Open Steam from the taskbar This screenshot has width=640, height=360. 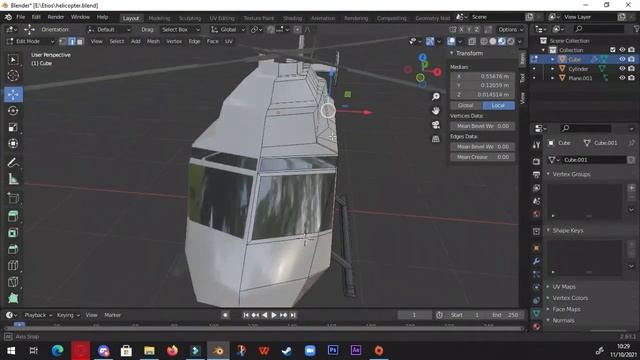[x=287, y=351]
